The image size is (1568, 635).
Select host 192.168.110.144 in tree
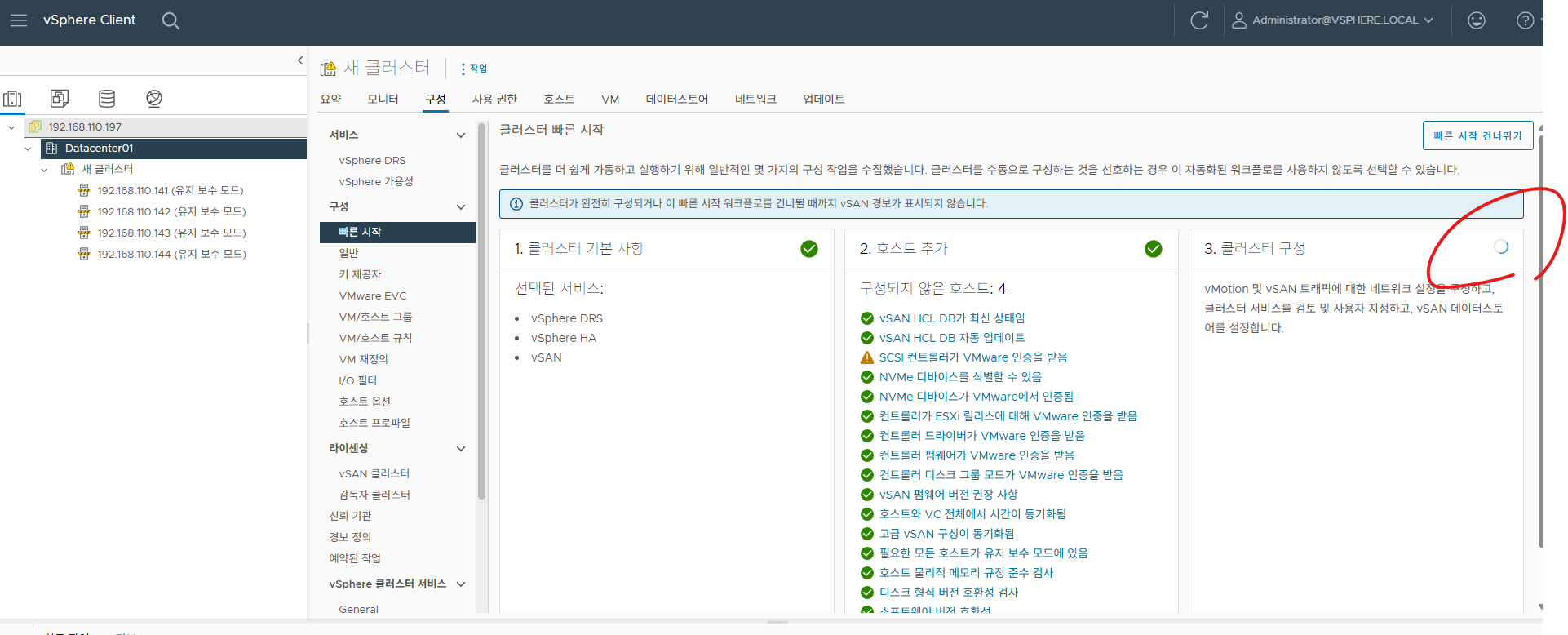click(171, 254)
